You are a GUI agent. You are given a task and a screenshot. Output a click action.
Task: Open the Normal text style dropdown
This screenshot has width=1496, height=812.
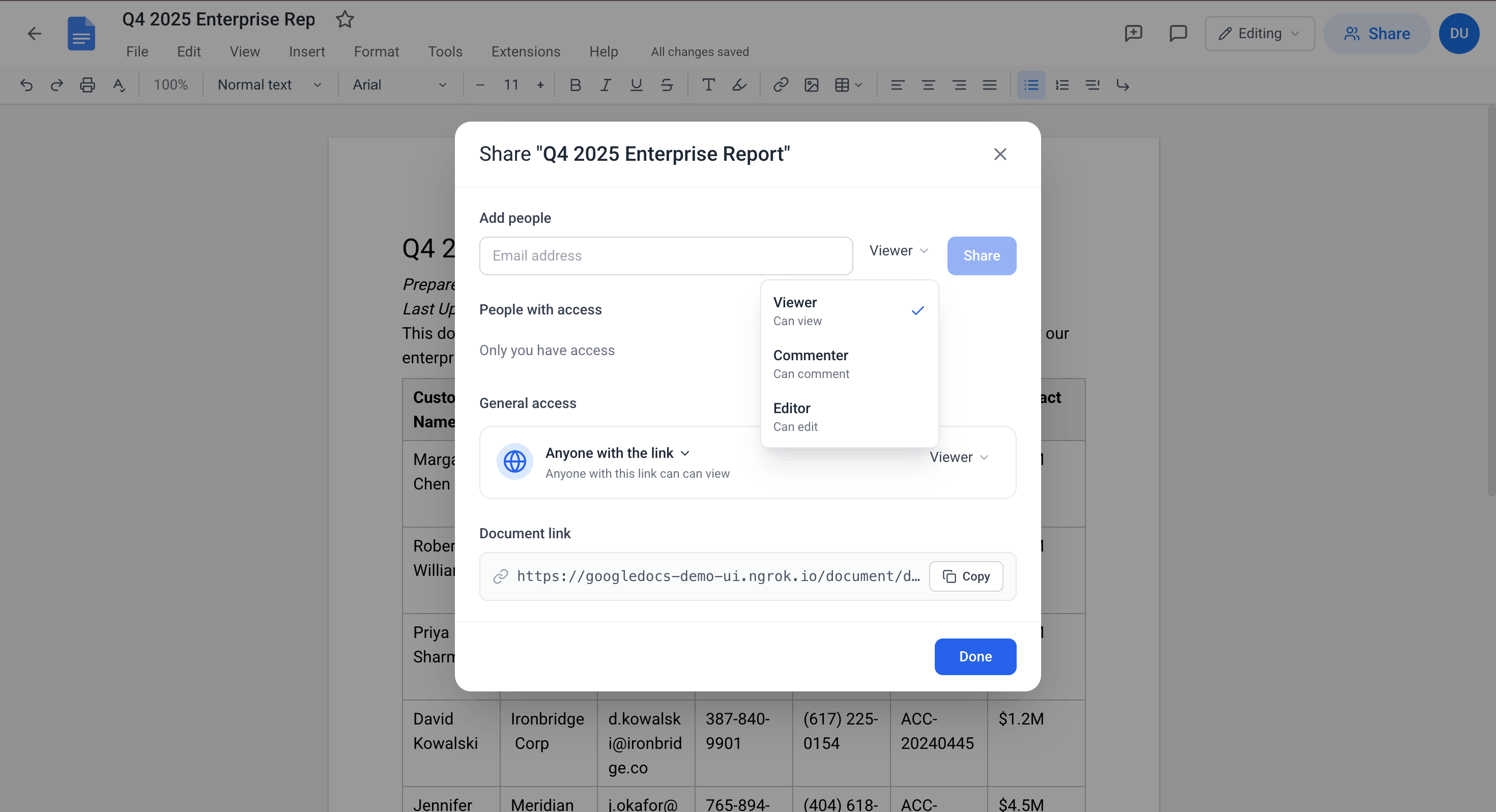269,85
